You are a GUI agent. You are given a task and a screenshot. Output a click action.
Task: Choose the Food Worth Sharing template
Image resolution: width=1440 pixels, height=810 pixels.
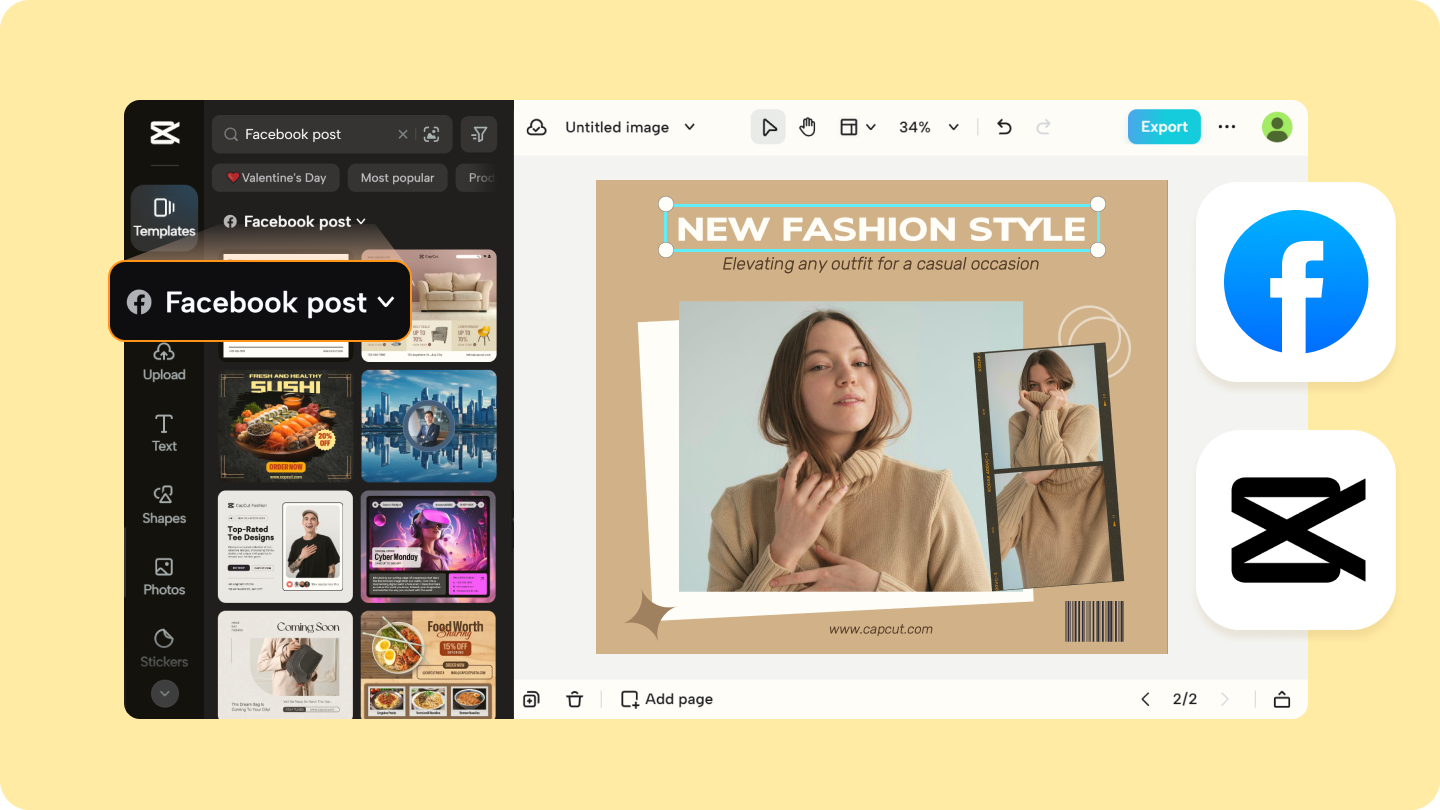tap(429, 664)
